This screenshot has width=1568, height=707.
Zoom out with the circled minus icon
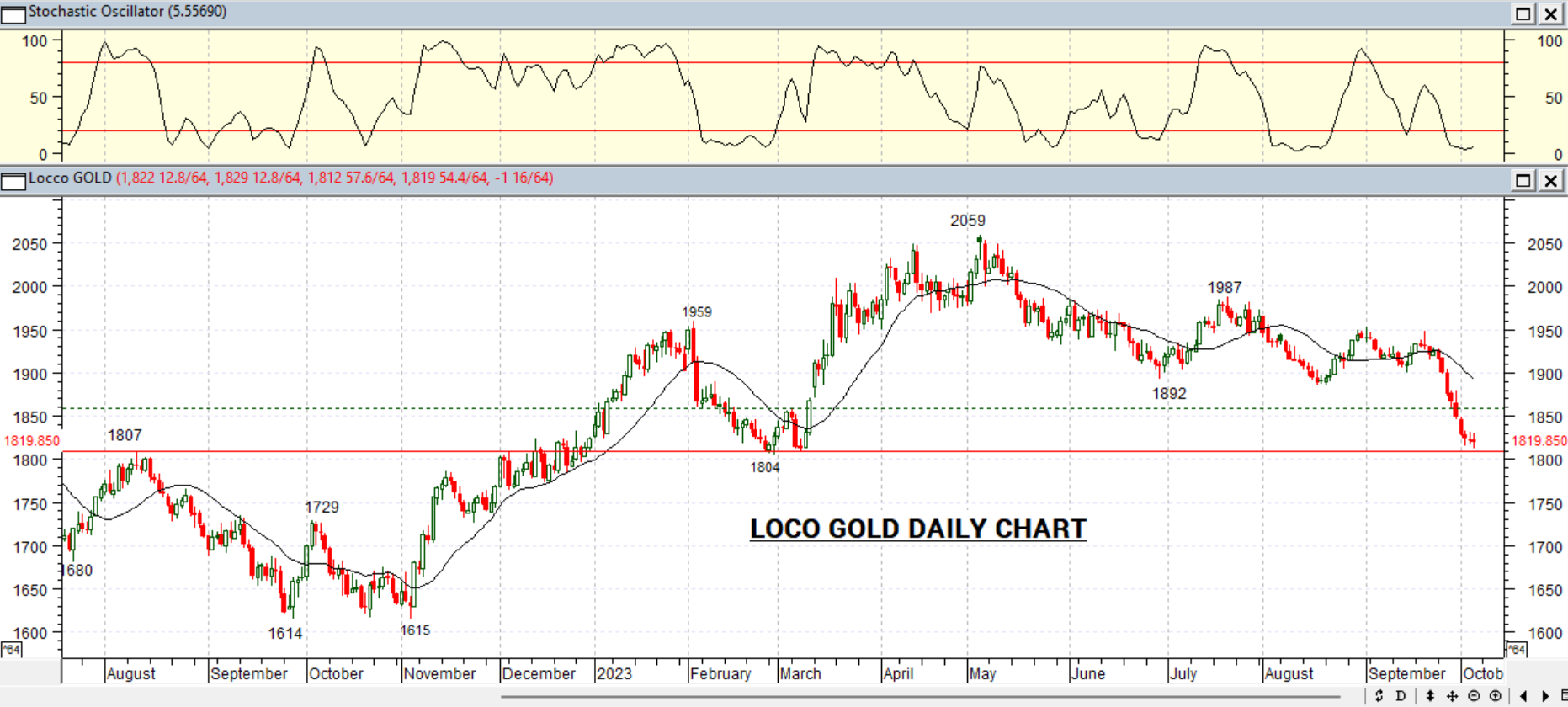(x=1474, y=696)
